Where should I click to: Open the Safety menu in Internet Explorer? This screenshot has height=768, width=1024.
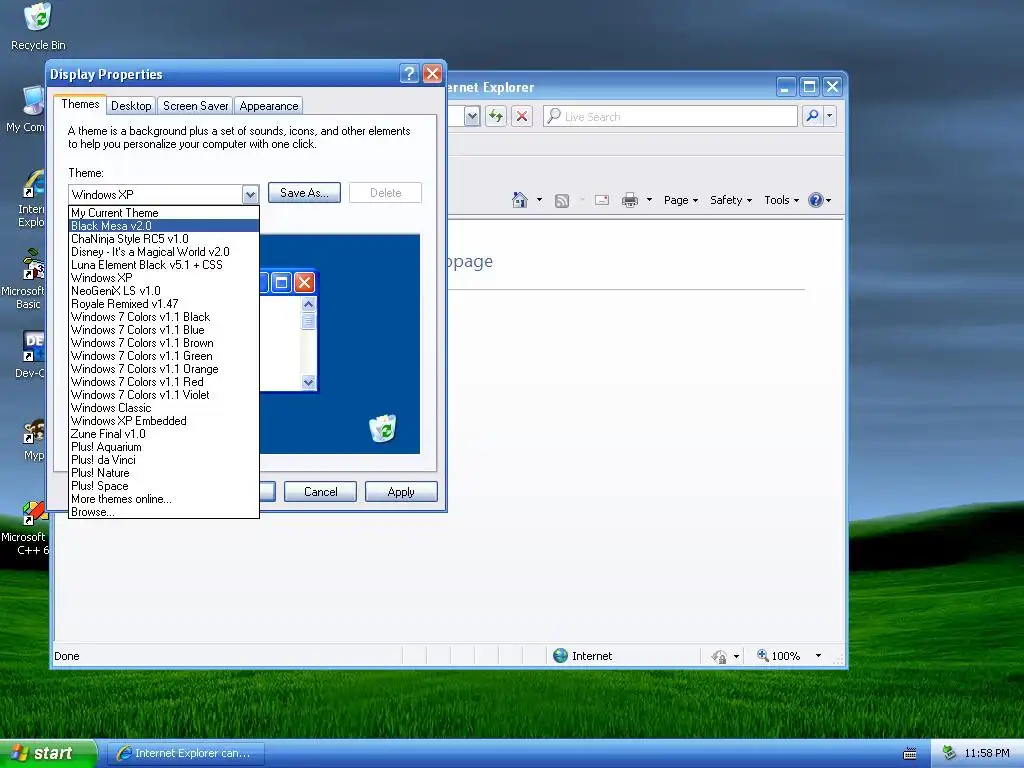(x=731, y=200)
